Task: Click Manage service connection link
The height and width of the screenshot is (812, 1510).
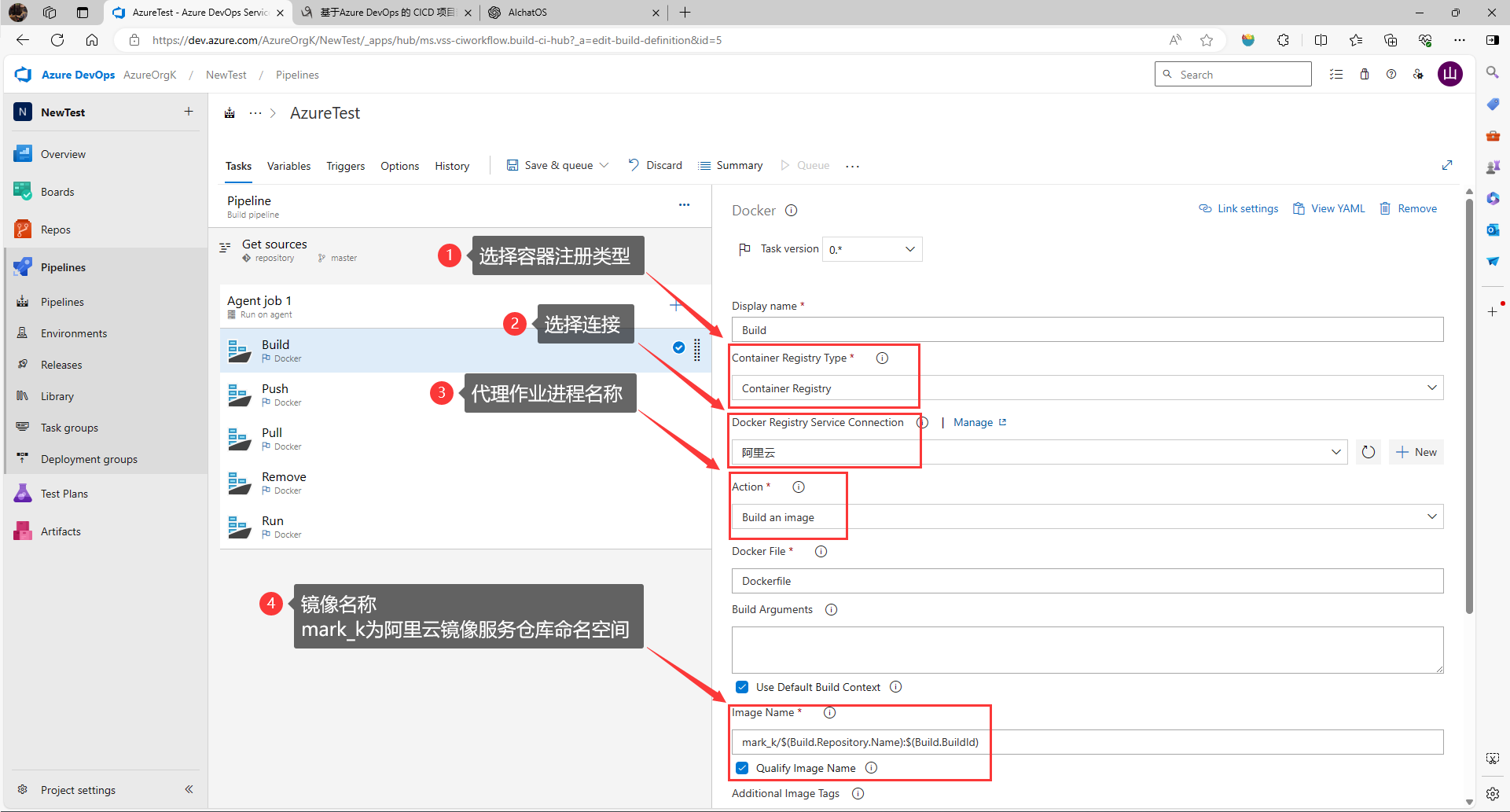Action: pos(979,422)
